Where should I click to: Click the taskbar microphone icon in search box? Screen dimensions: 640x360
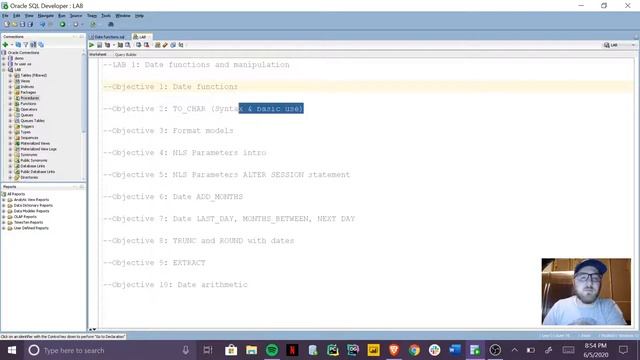pyautogui.click(x=186, y=350)
